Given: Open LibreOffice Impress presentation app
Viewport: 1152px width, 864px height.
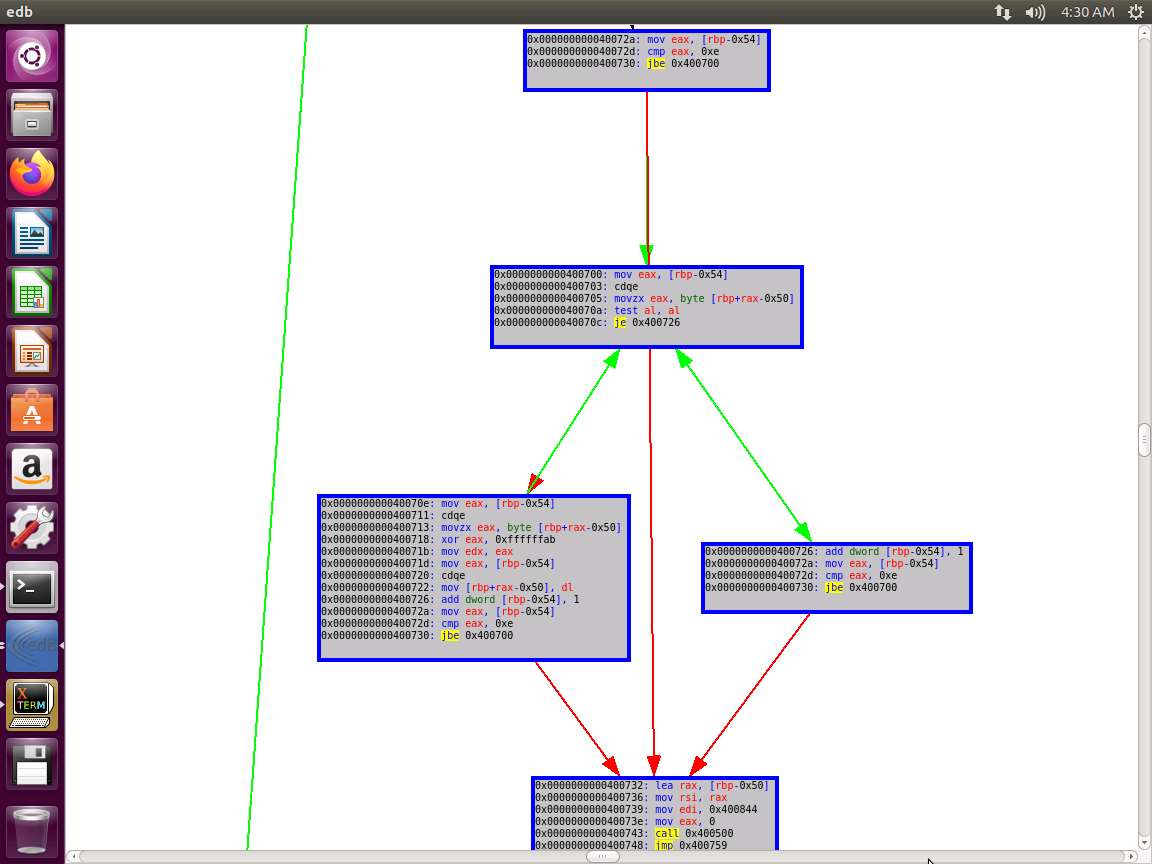Looking at the screenshot, I should tap(32, 352).
